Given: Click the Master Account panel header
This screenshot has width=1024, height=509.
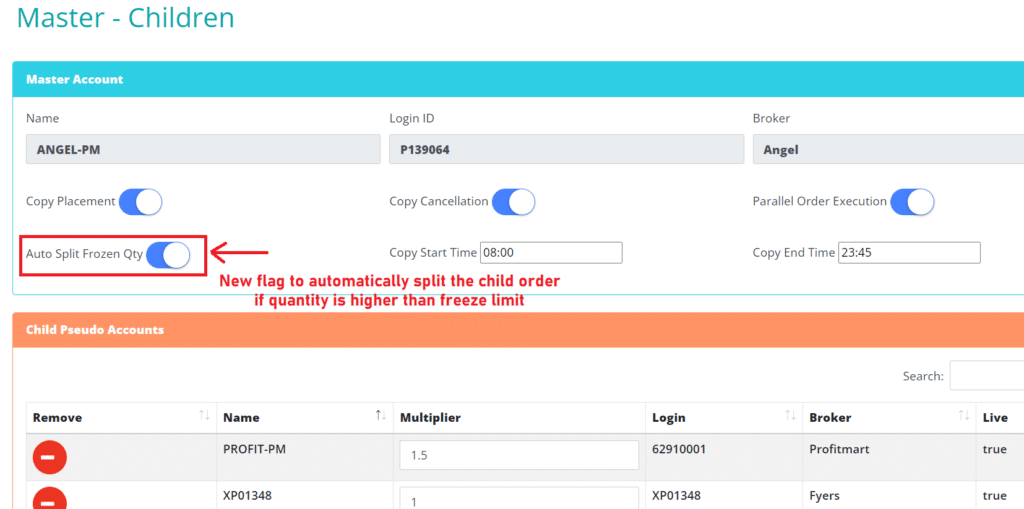Looking at the screenshot, I should point(518,79).
